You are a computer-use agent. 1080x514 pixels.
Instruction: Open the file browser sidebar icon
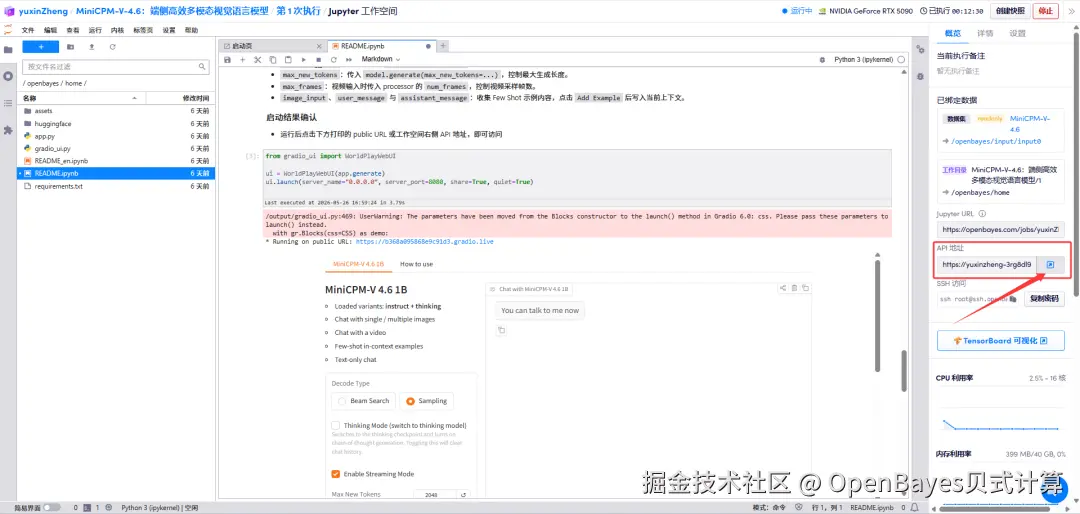(x=8, y=50)
